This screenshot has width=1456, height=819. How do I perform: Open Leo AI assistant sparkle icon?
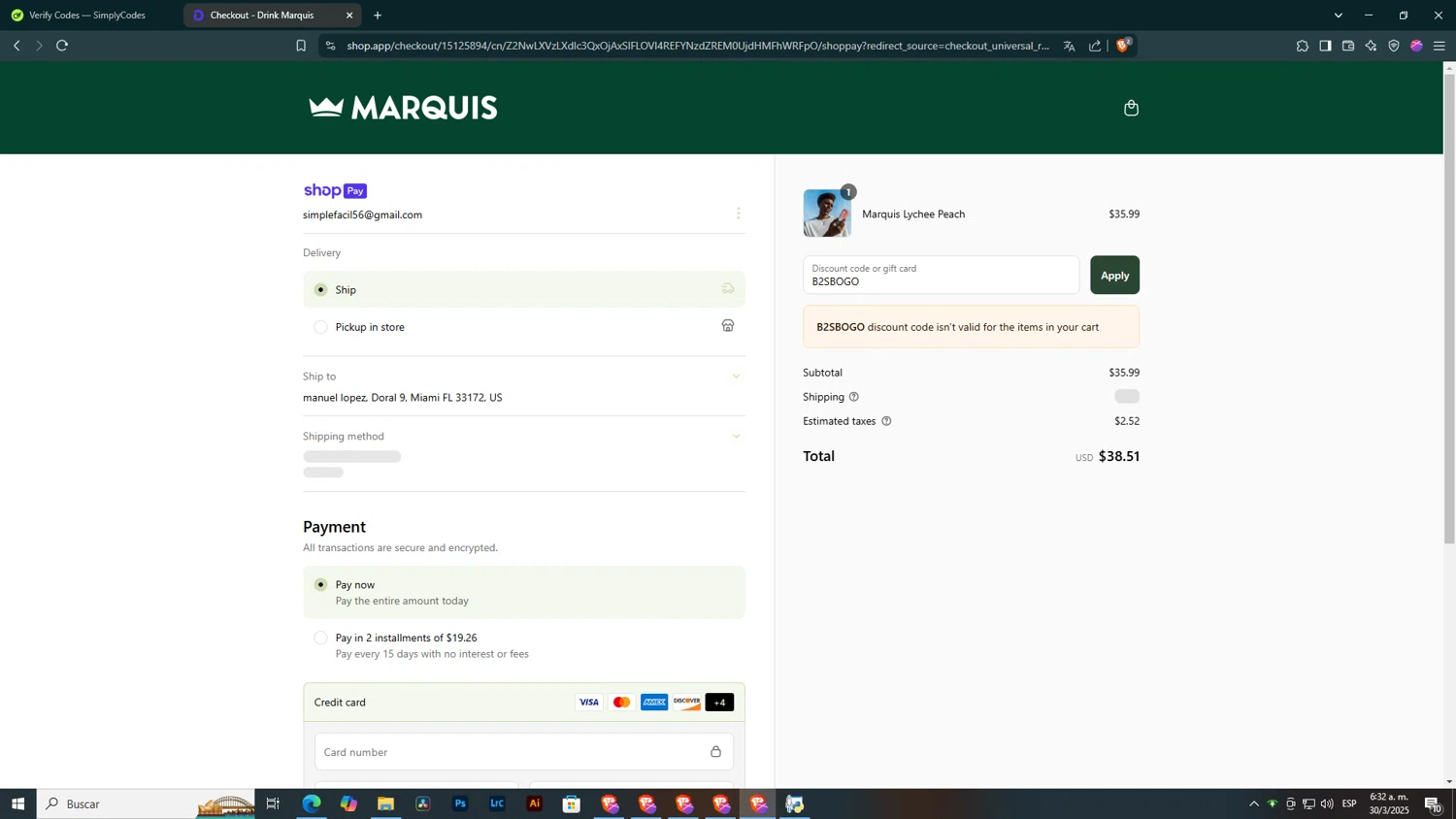(1371, 46)
